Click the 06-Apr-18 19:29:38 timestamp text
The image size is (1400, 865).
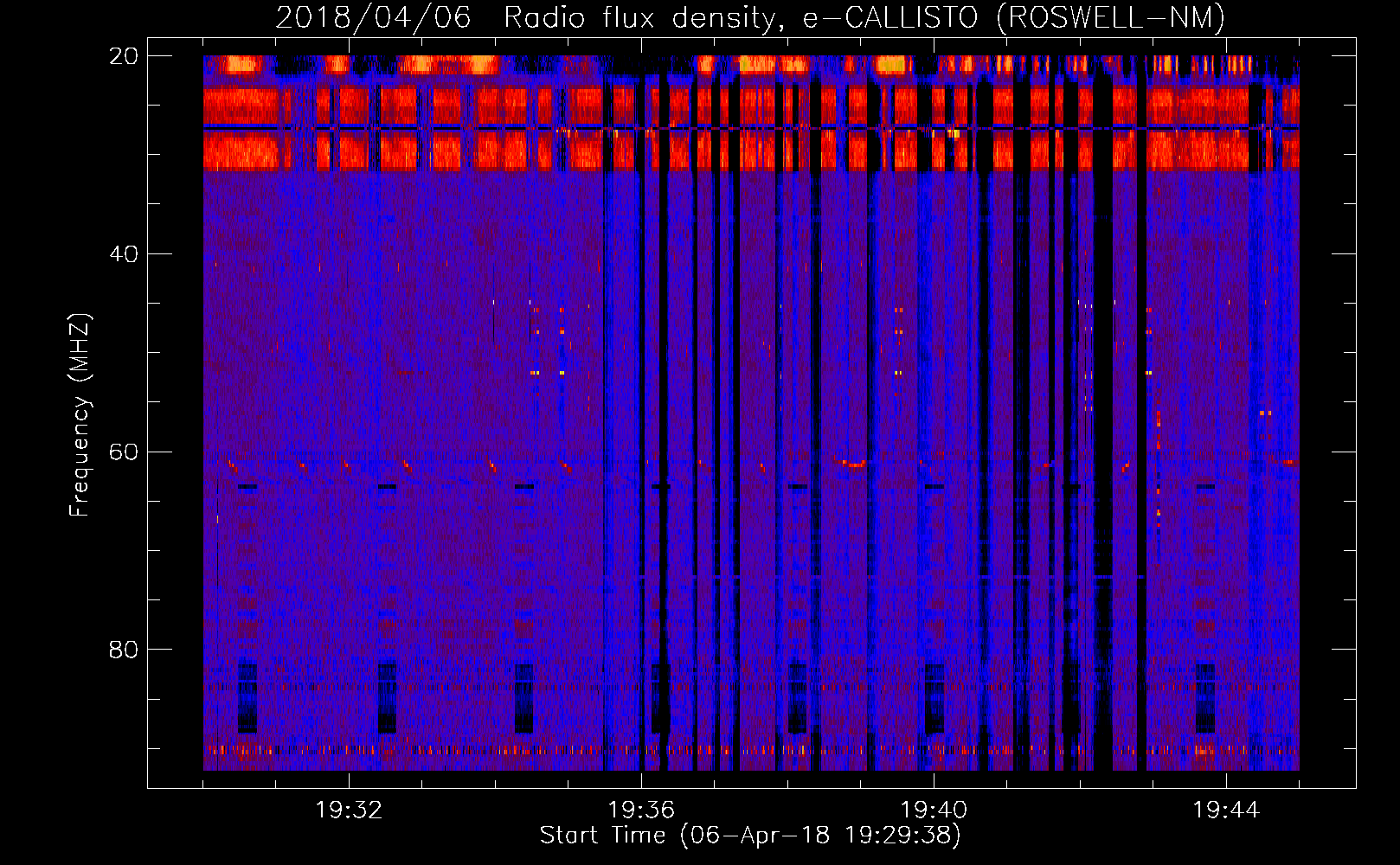(x=820, y=836)
